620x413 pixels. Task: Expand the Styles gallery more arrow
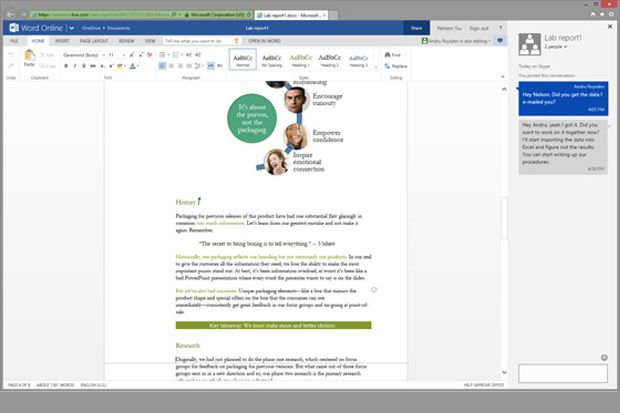coord(376,67)
